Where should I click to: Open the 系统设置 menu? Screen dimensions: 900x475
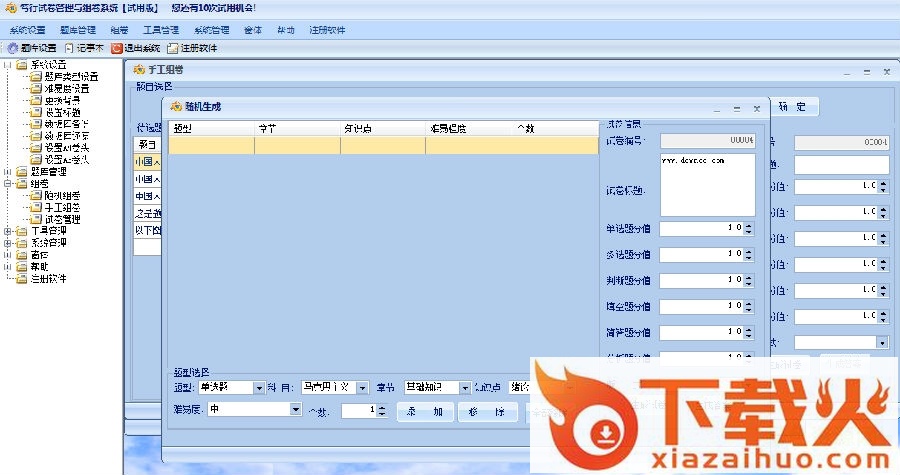(x=28, y=30)
